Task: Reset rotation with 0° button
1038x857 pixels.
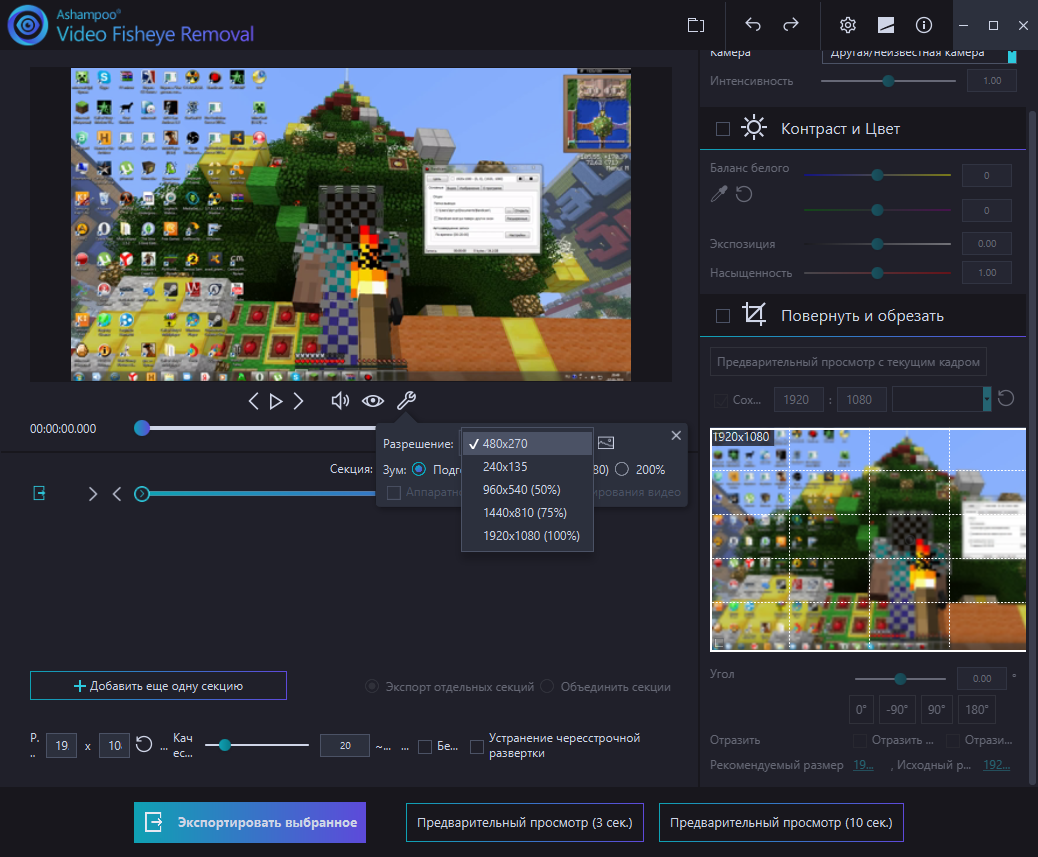Action: (861, 709)
